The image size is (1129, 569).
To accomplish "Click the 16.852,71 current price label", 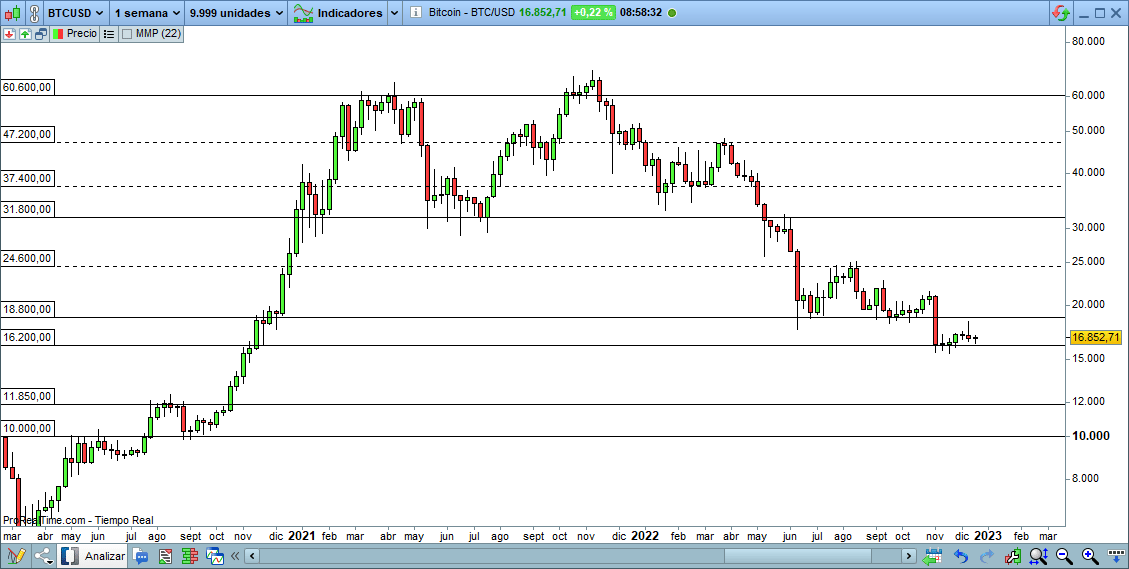I will [x=1095, y=338].
